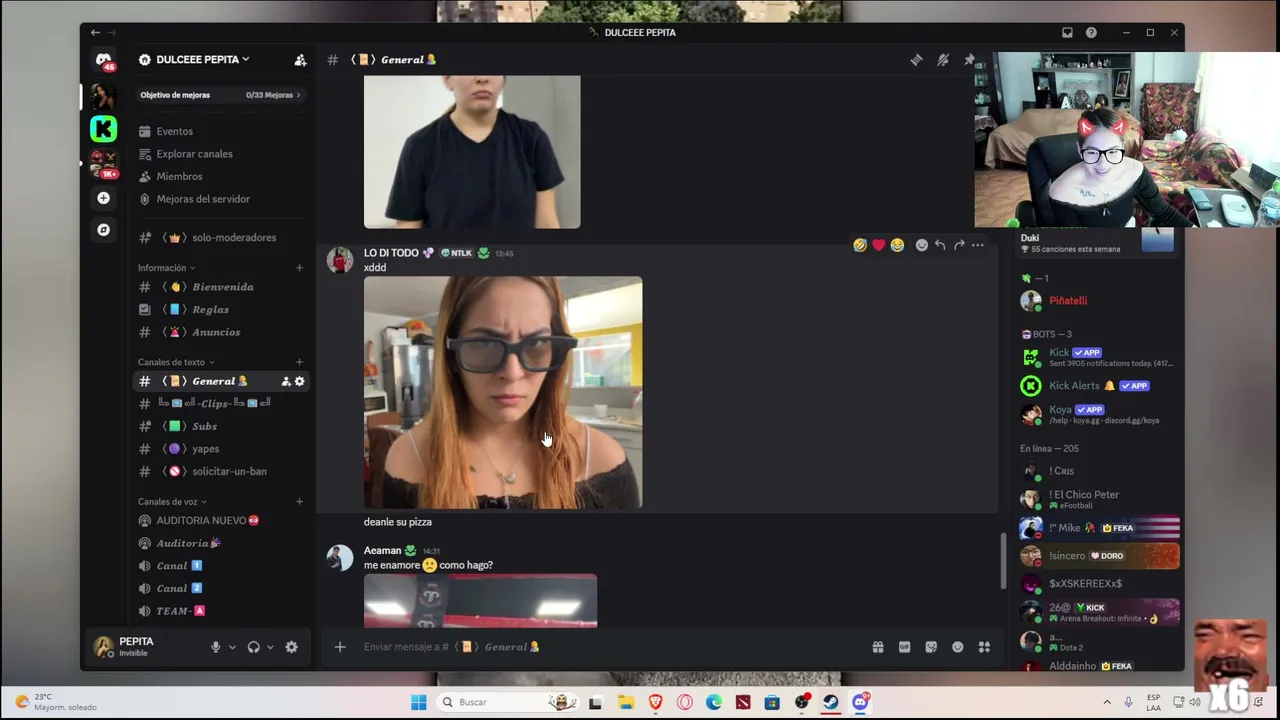Open headphones output options arrow
The width and height of the screenshot is (1280, 720).
pos(270,647)
